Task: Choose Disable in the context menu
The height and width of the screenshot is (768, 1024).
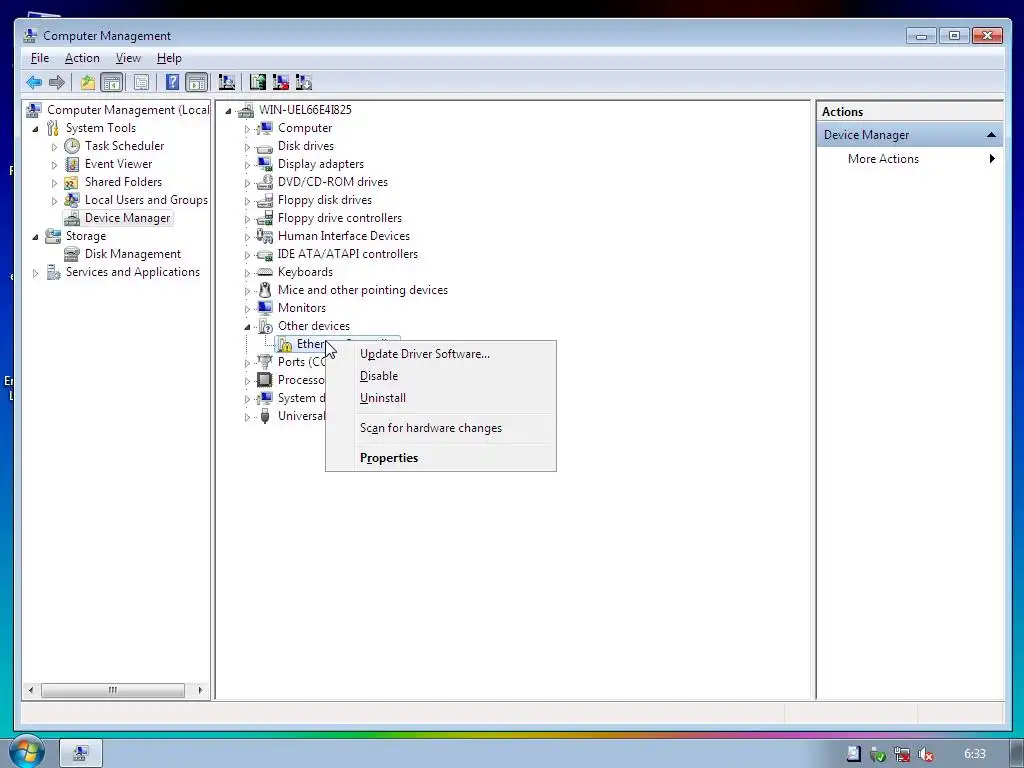Action: tap(441, 376)
